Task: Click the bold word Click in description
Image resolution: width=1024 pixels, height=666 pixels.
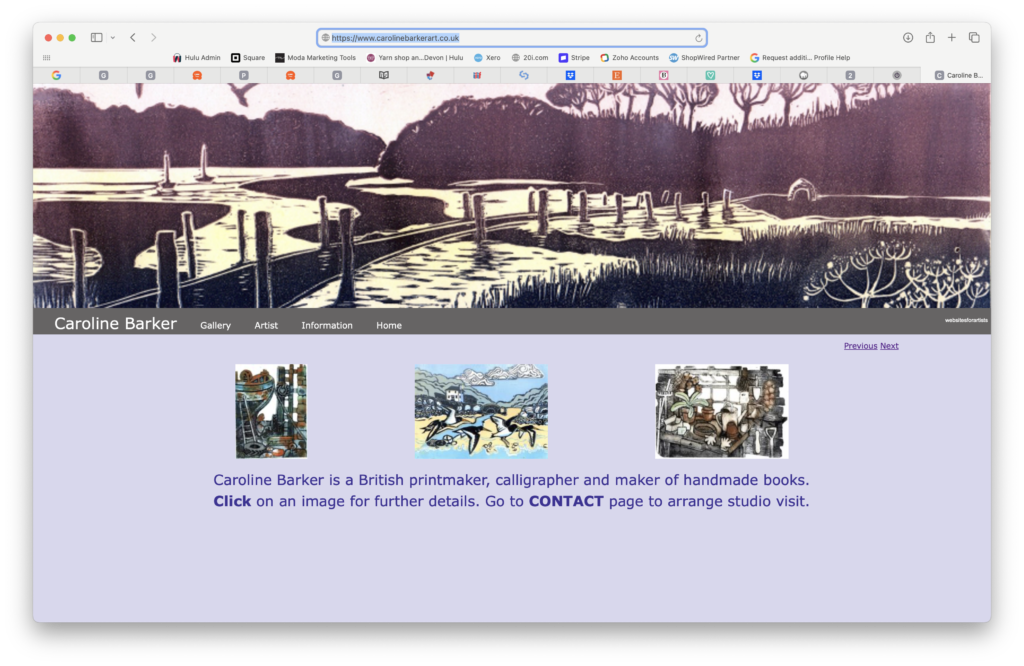Action: click(232, 501)
